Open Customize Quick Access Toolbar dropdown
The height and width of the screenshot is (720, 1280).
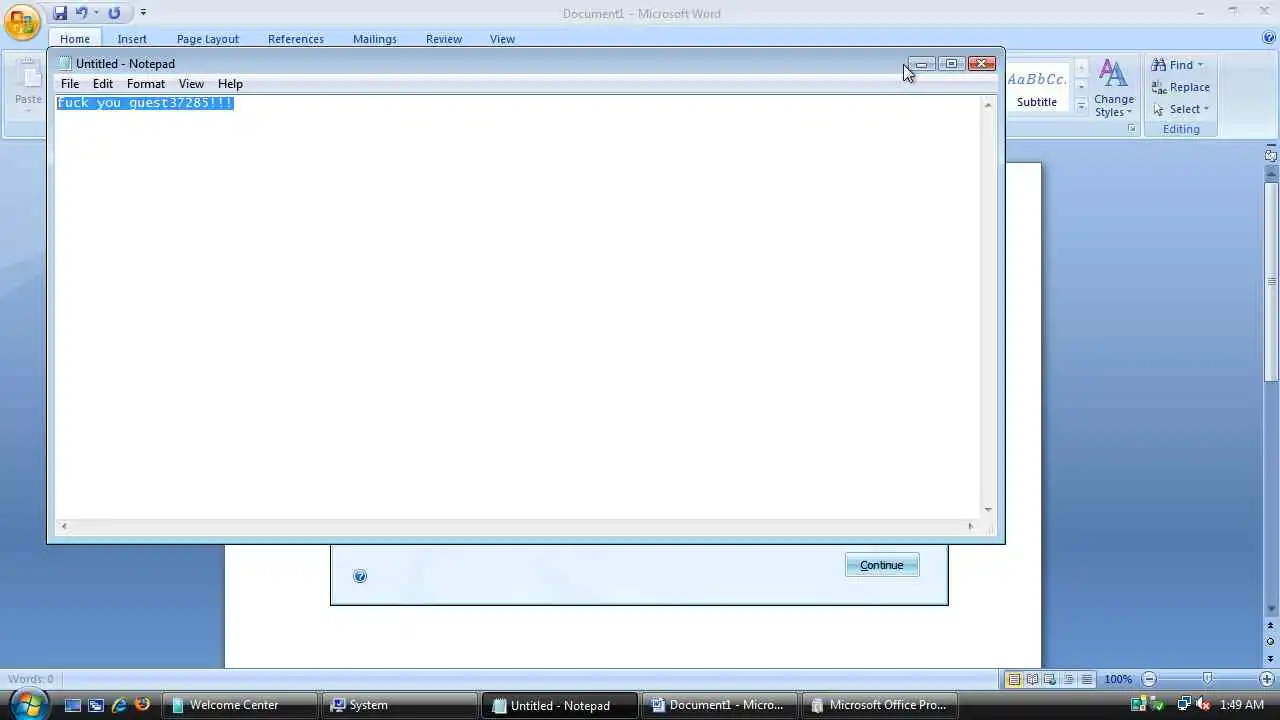143,13
